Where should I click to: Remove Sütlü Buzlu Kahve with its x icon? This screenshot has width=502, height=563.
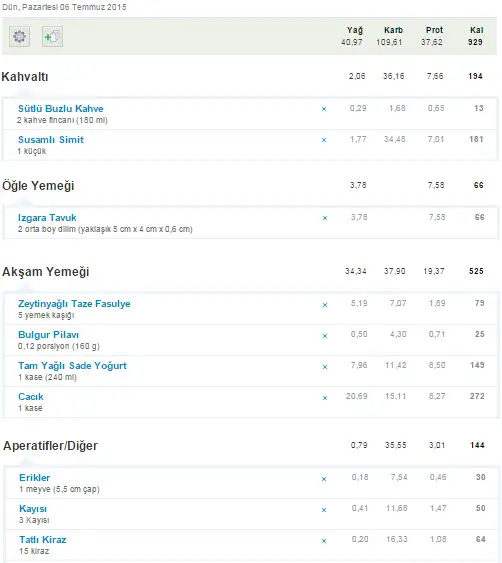click(x=324, y=109)
